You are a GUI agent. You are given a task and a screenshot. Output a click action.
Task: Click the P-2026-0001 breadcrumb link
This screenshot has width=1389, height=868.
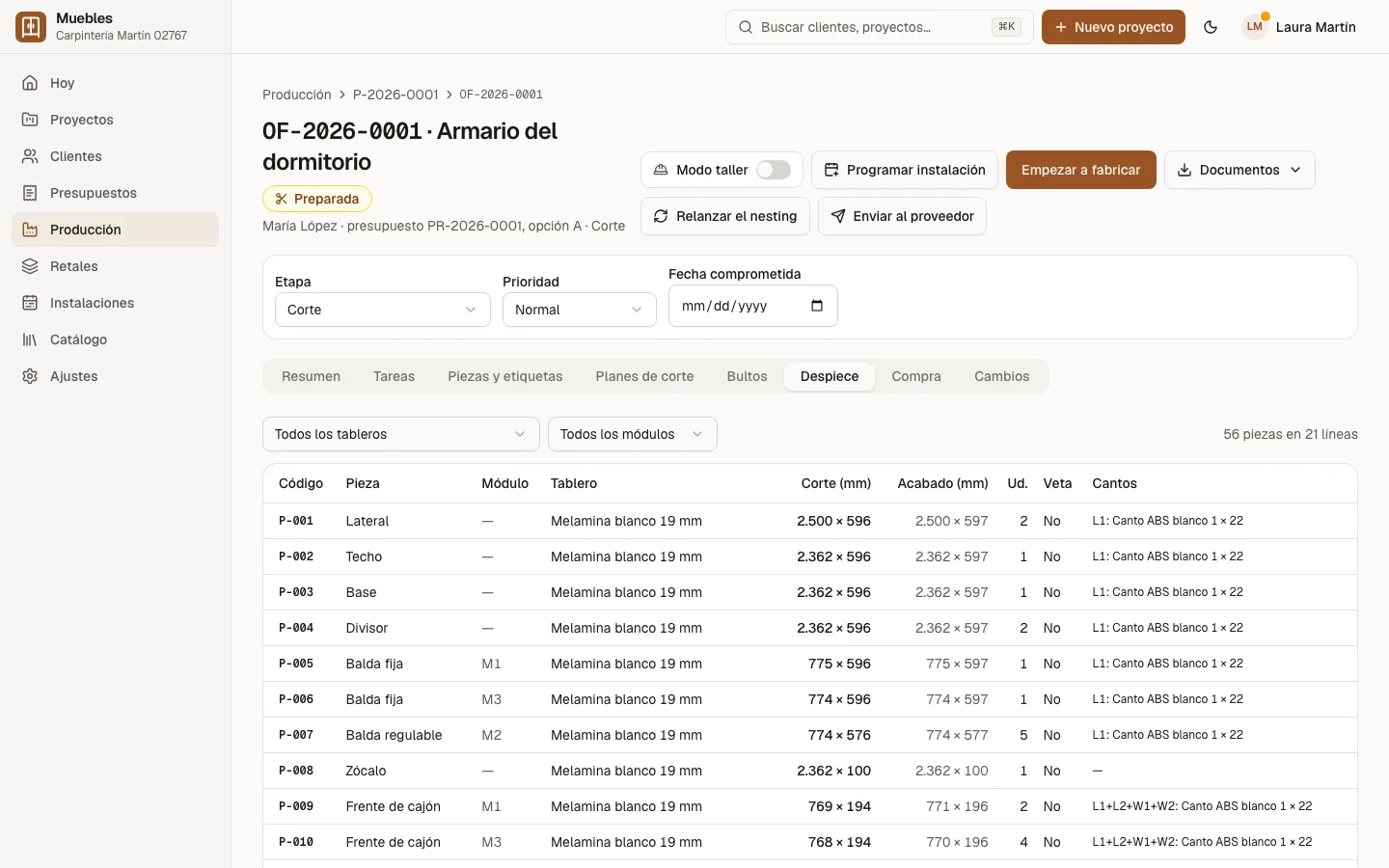point(395,95)
